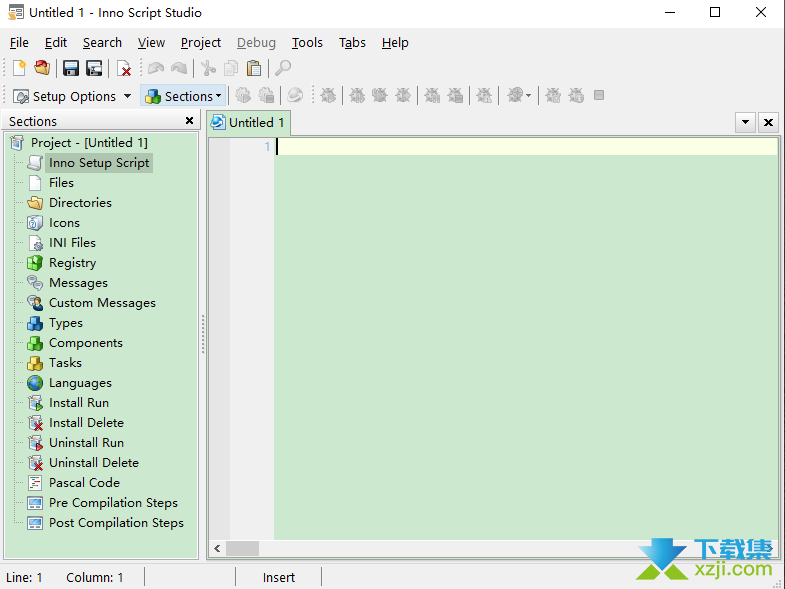Open the Help menu
Viewport: 785px width, 589px height.
tap(395, 43)
